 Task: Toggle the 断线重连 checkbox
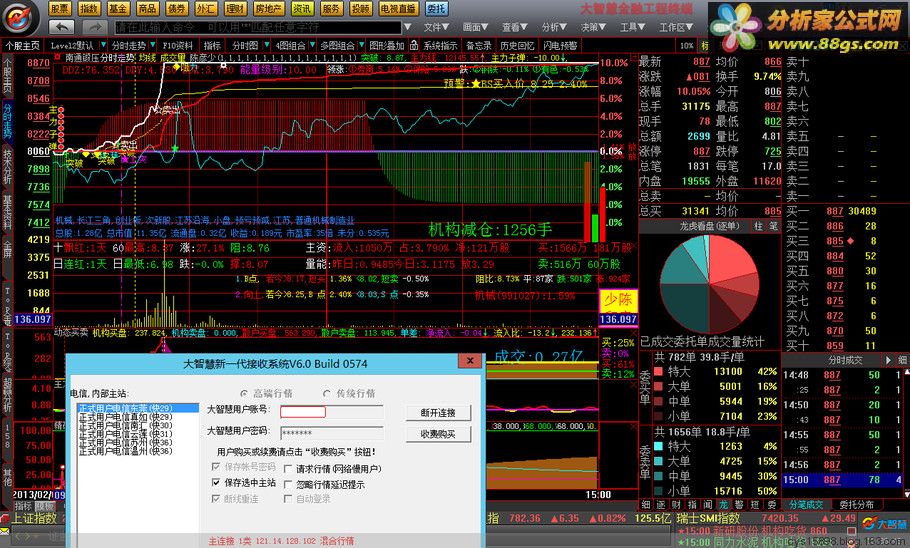tap(216, 499)
